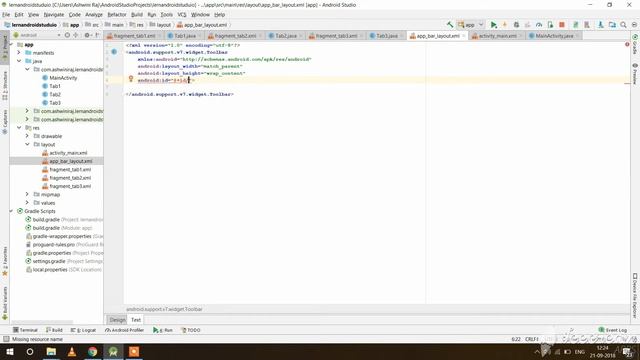Open the Windows Start menu
Screen dimensions: 640x360
10,351
